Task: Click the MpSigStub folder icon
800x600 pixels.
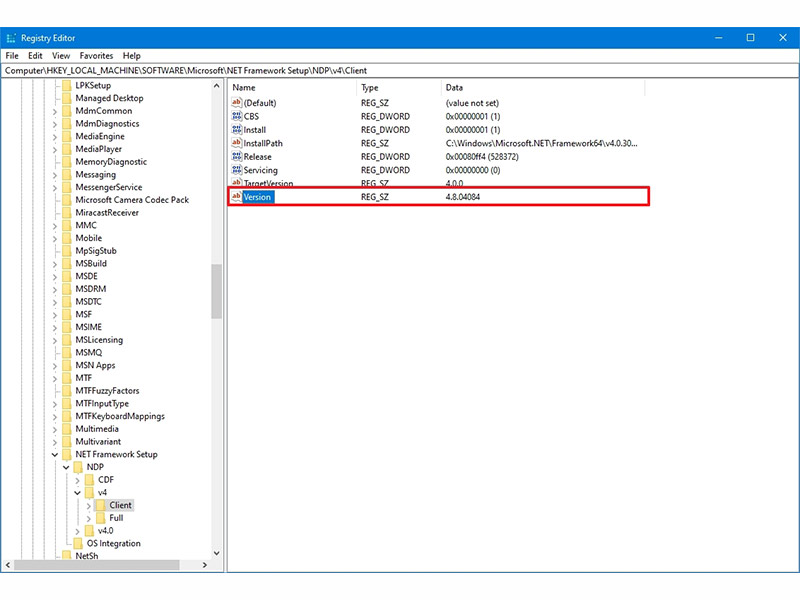Action: (x=67, y=251)
